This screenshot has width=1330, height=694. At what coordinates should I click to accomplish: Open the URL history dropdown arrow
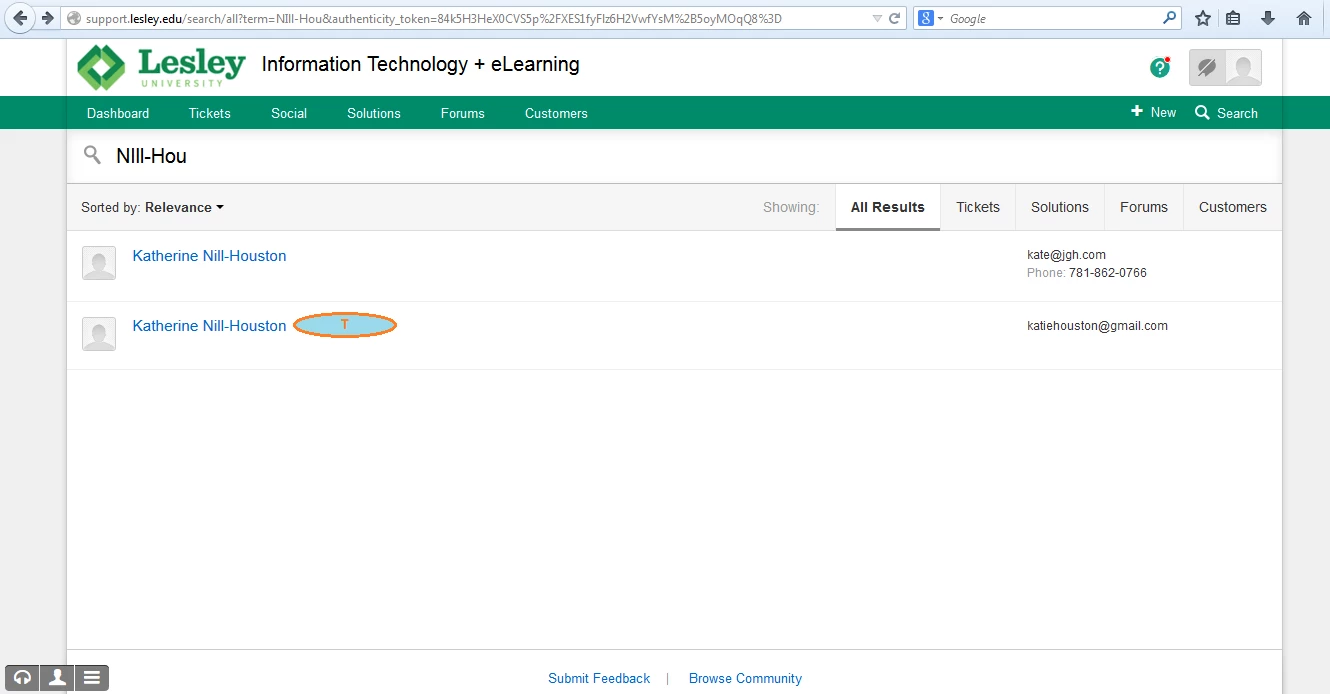pos(877,18)
